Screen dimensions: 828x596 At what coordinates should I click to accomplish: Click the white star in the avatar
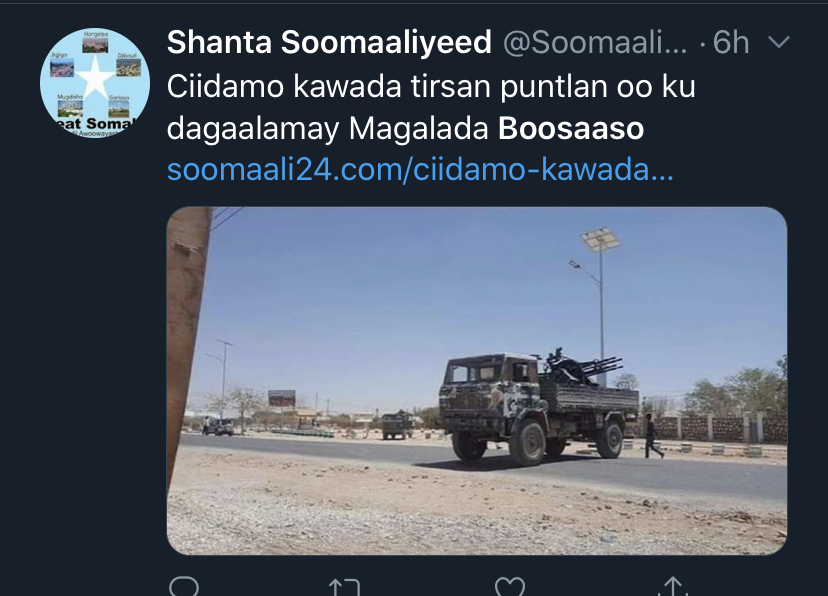(x=95, y=78)
